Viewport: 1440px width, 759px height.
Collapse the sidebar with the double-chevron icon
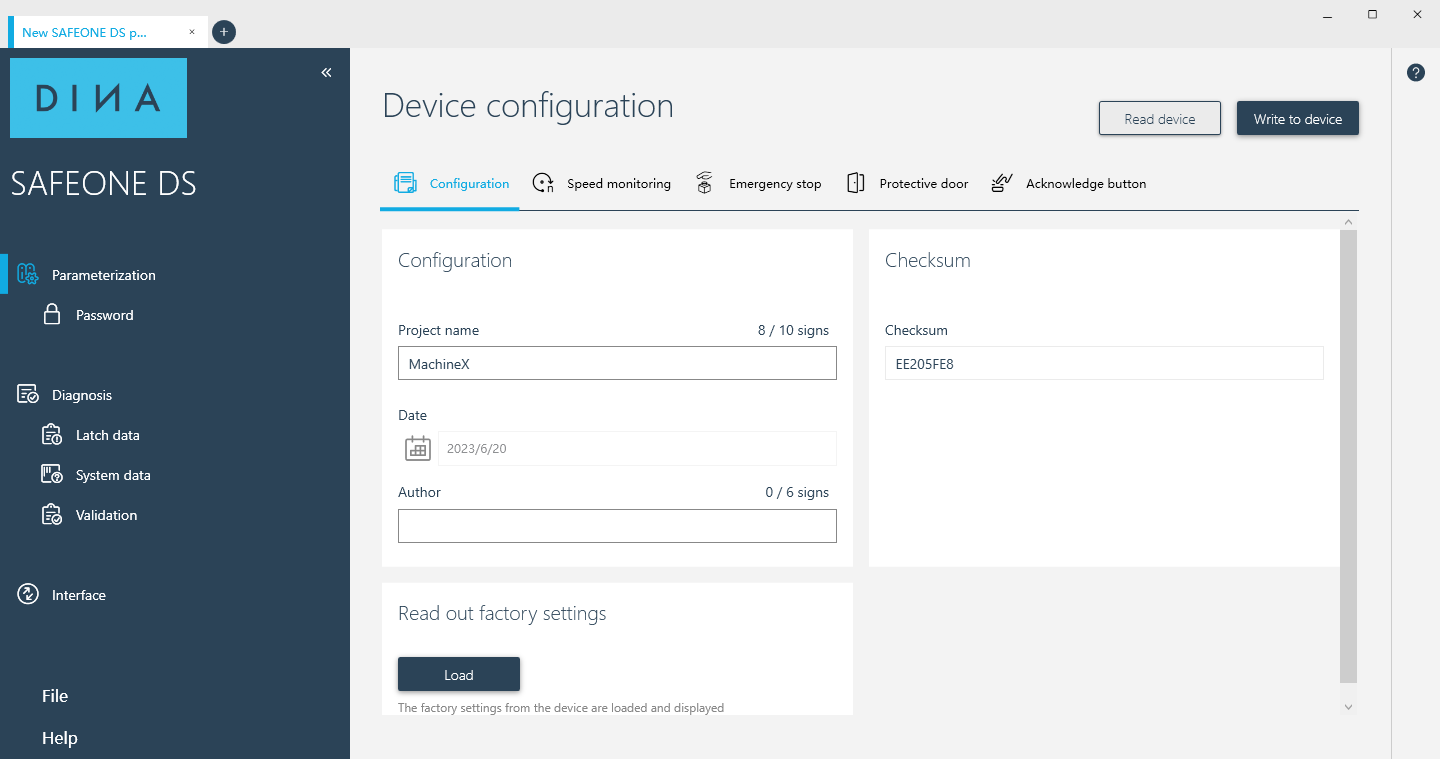[326, 73]
